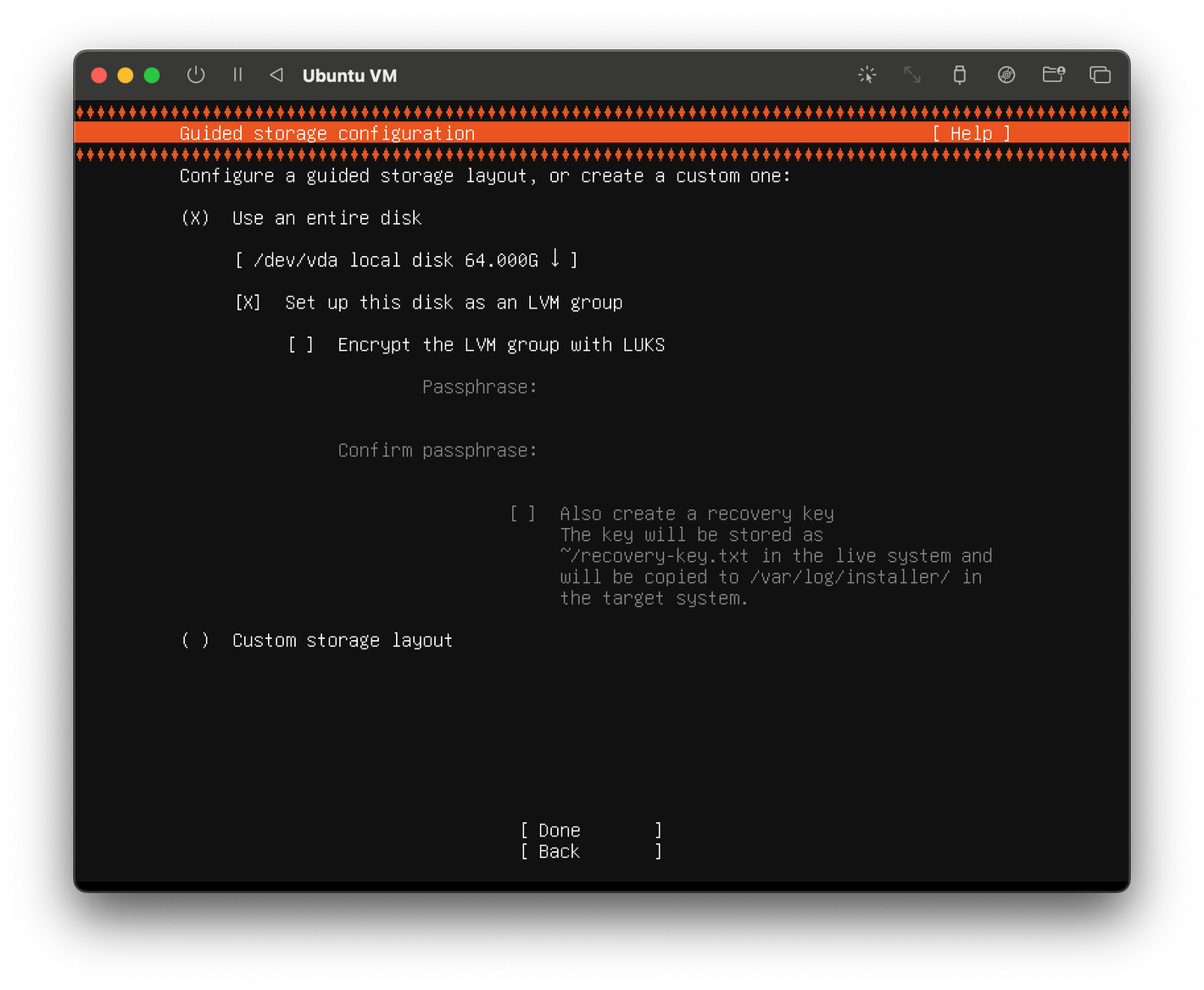The image size is (1204, 990).
Task: Click the Guided storage configuration heading
Action: click(x=327, y=133)
